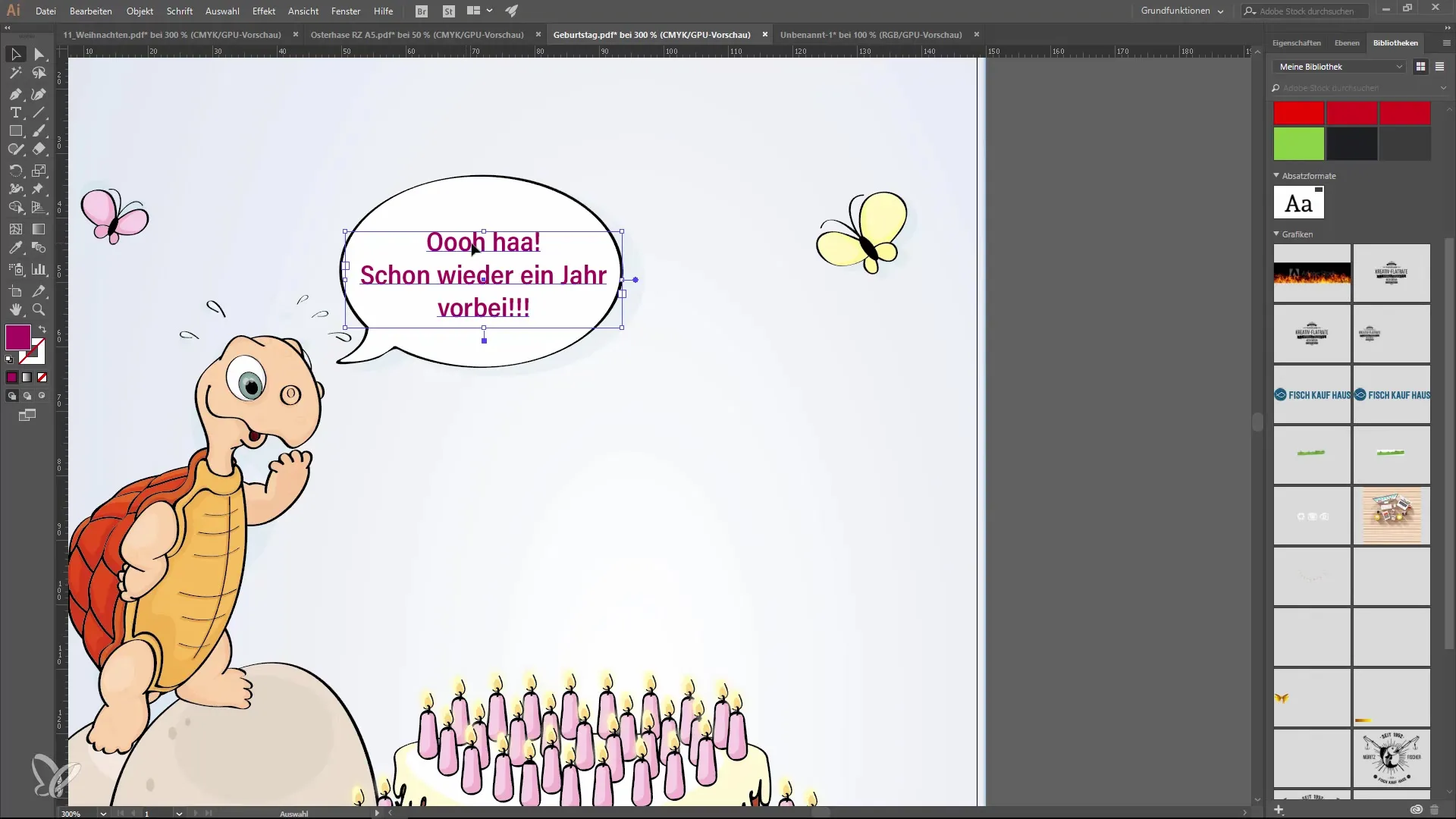The height and width of the screenshot is (819, 1456).
Task: Activate the Scale tool
Action: click(x=39, y=171)
